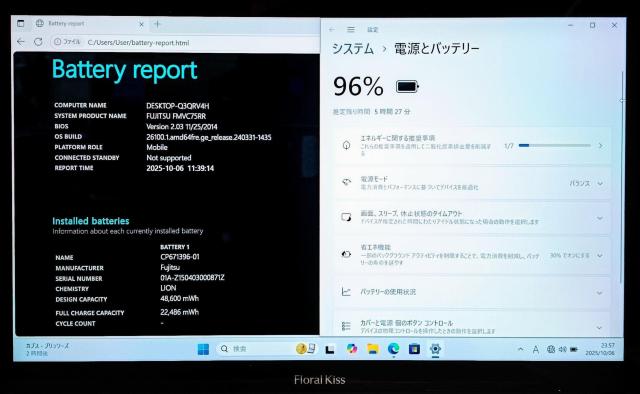640x394 pixels.
Task: Open エネルギーに関する推奨事項 chevron
Action: coord(600,146)
